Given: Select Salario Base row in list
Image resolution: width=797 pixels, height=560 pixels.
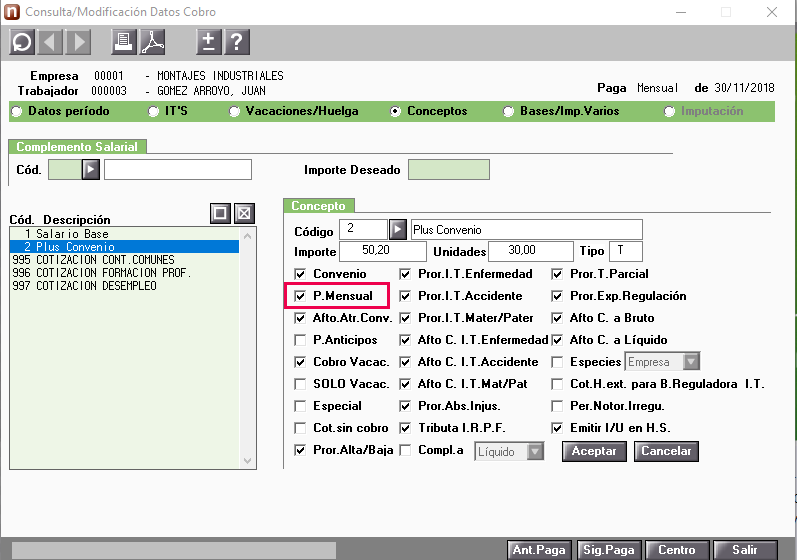Looking at the screenshot, I should [x=125, y=234].
